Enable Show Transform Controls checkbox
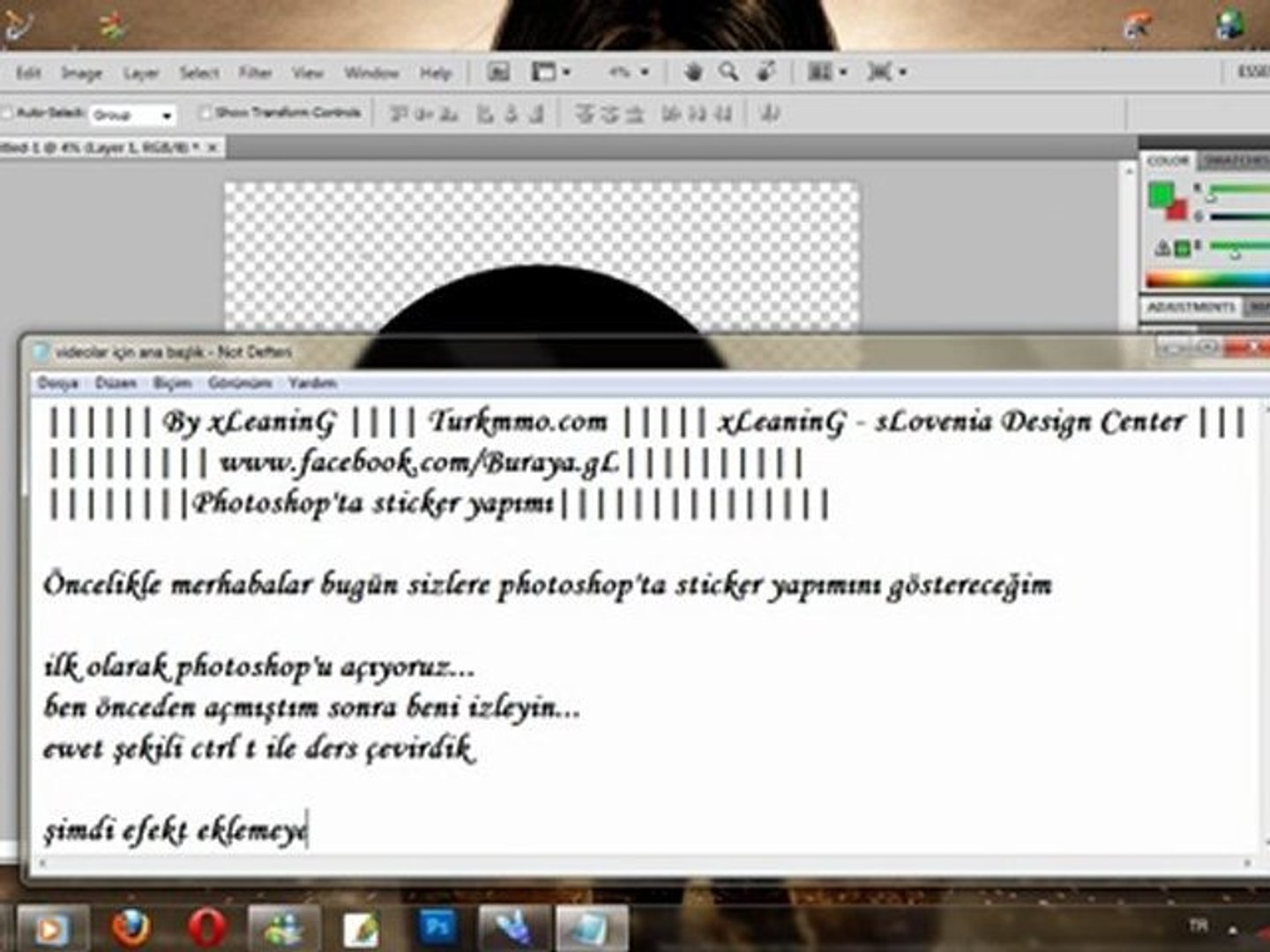The height and width of the screenshot is (952, 1270). pos(205,113)
